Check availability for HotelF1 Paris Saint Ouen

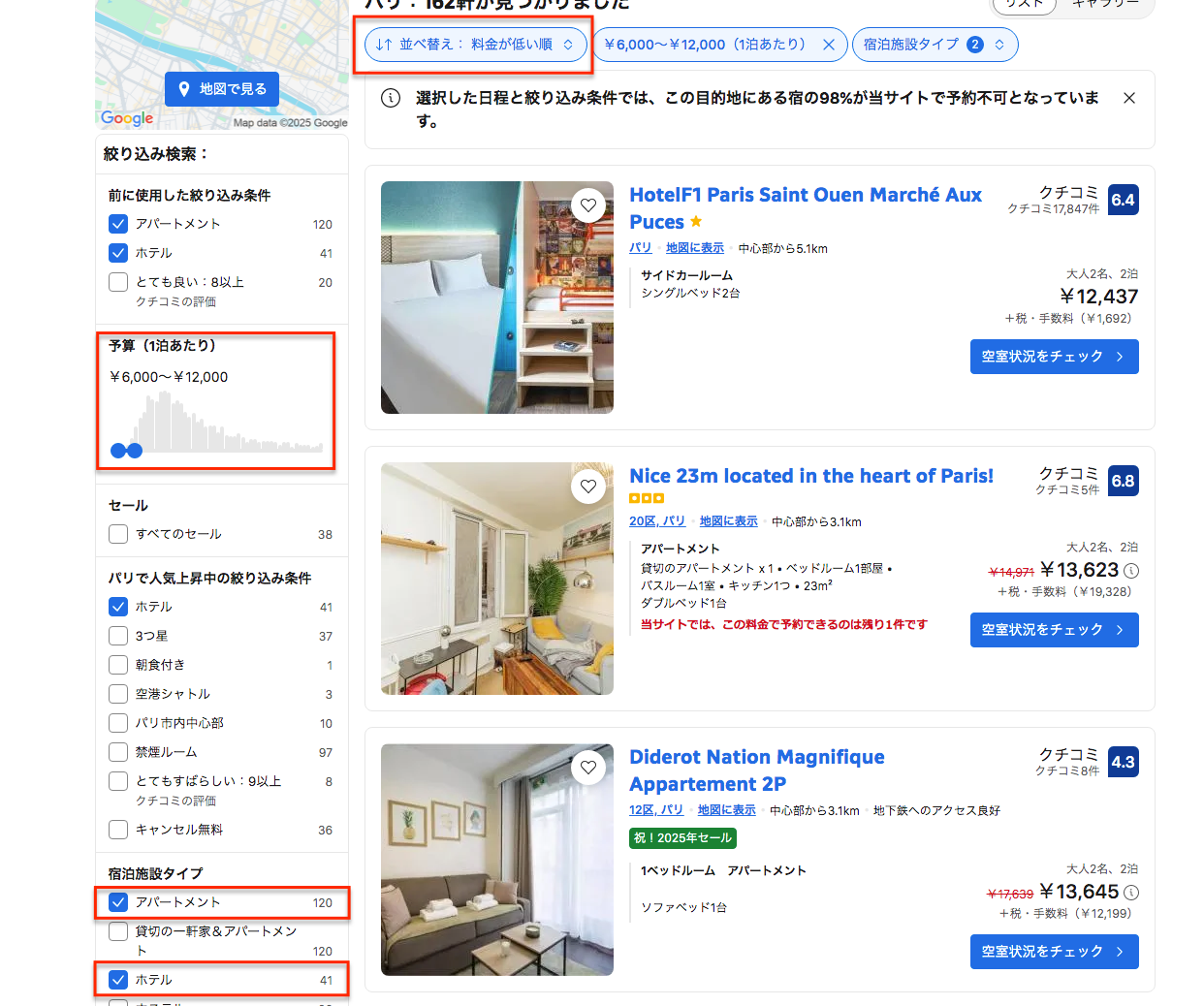1054,357
